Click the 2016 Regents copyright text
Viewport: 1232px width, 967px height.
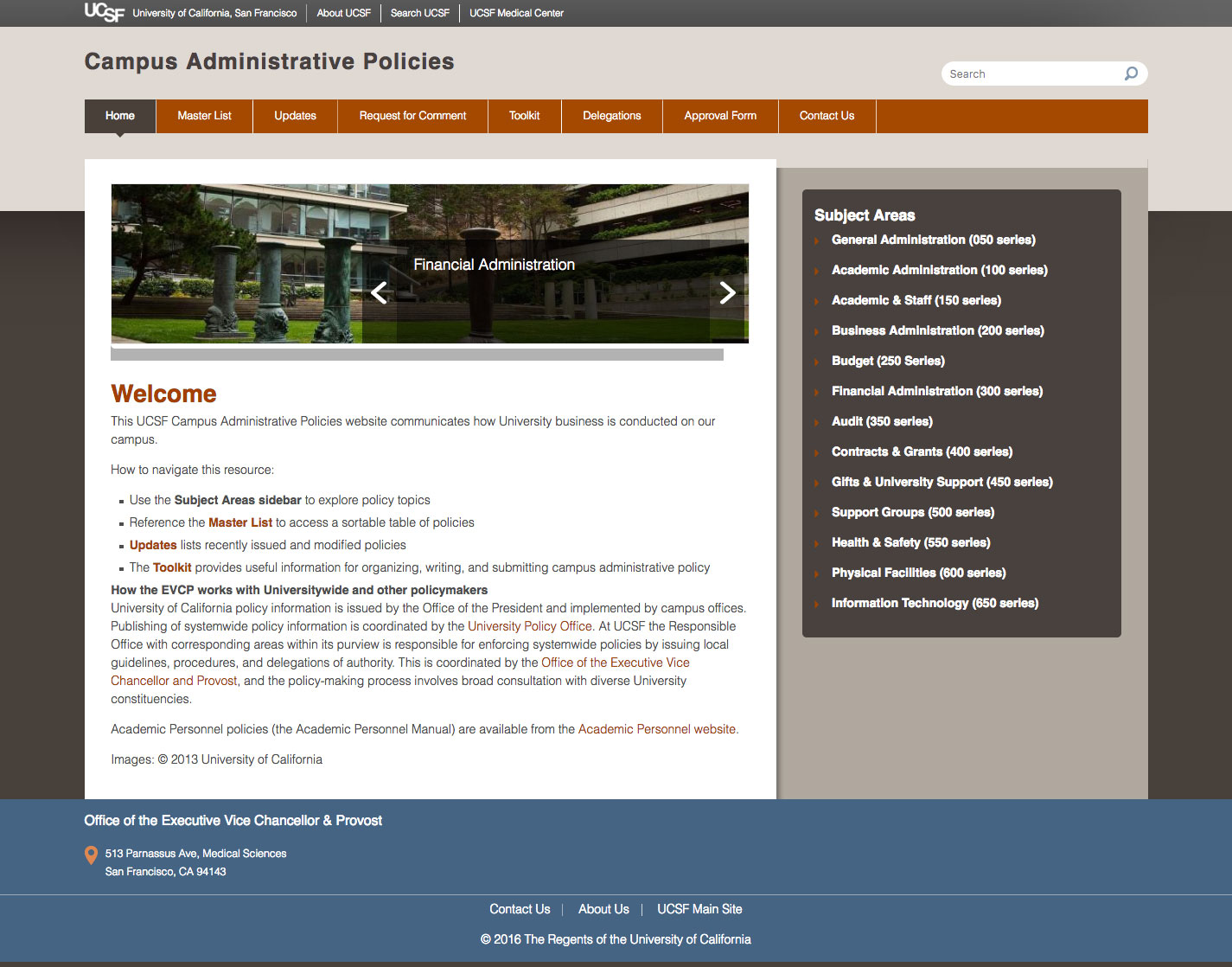pyautogui.click(x=616, y=939)
